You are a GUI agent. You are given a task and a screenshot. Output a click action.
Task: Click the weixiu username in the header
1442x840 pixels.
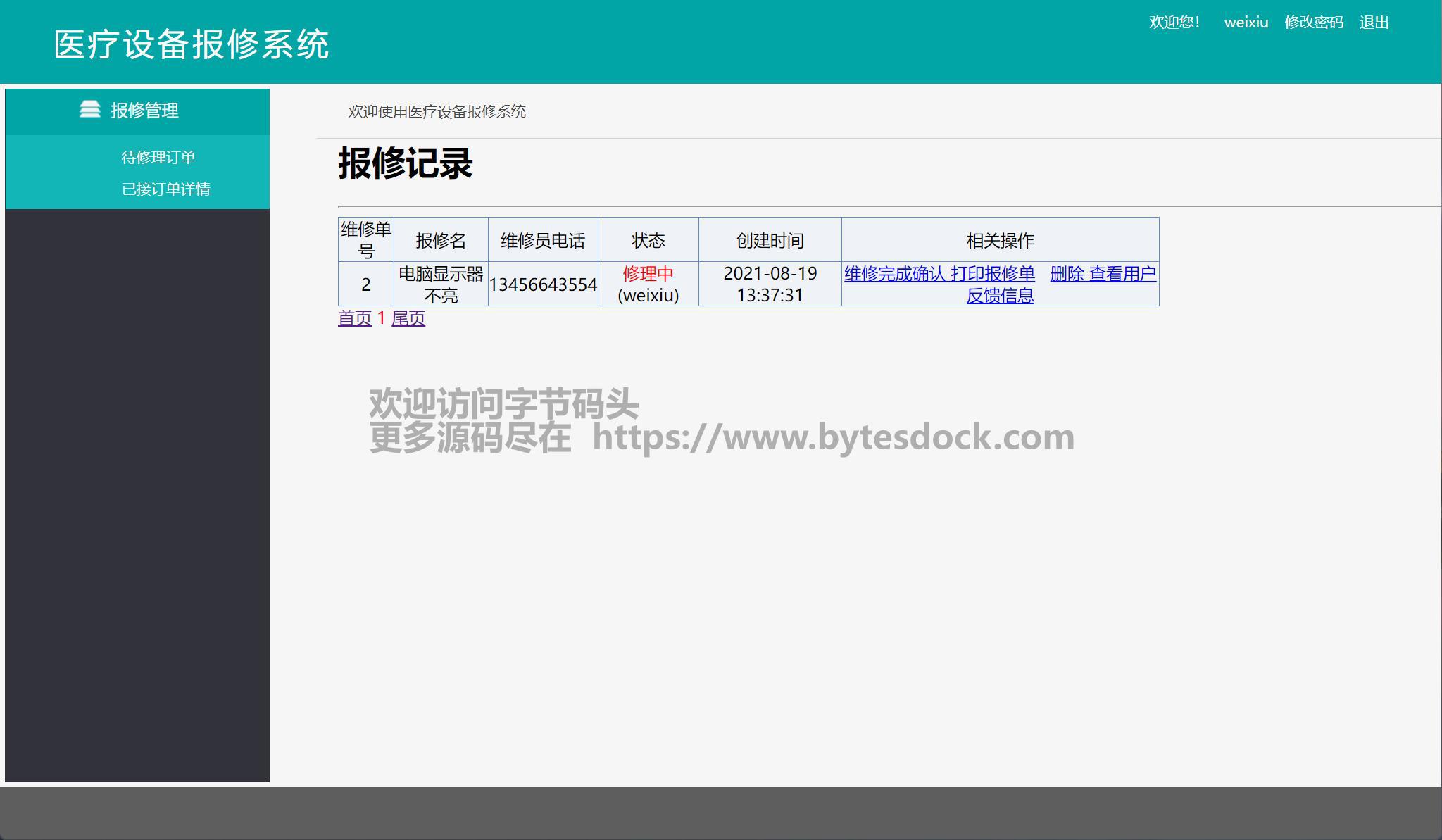click(x=1246, y=23)
